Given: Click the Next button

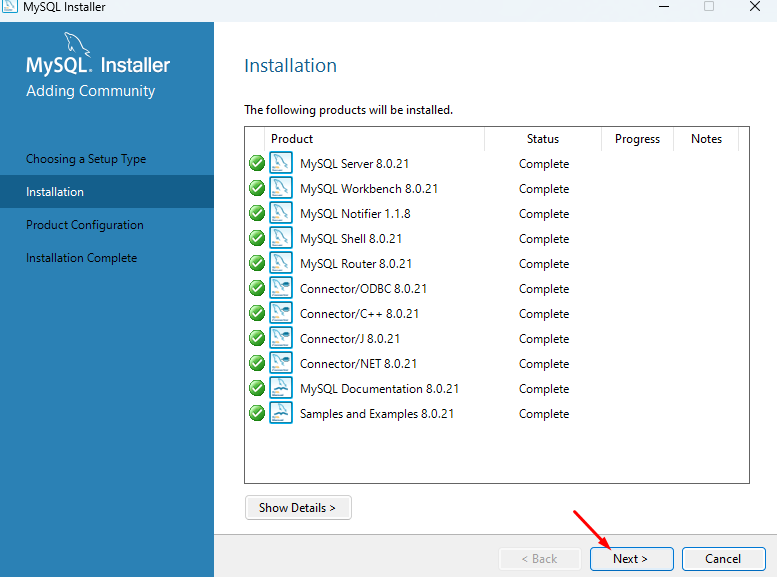Looking at the screenshot, I should coord(631,559).
